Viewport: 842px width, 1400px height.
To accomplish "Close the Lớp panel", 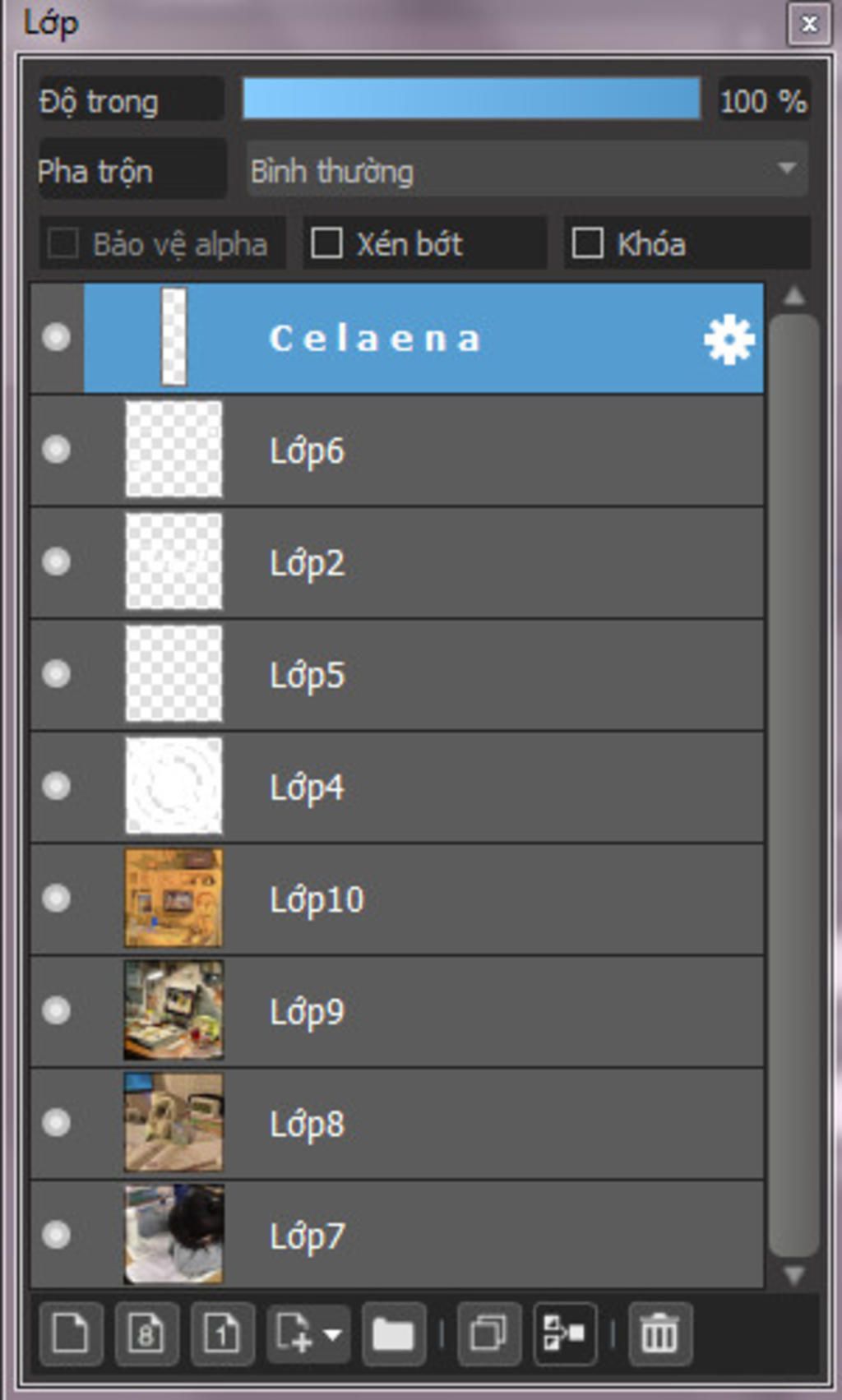I will 808,24.
